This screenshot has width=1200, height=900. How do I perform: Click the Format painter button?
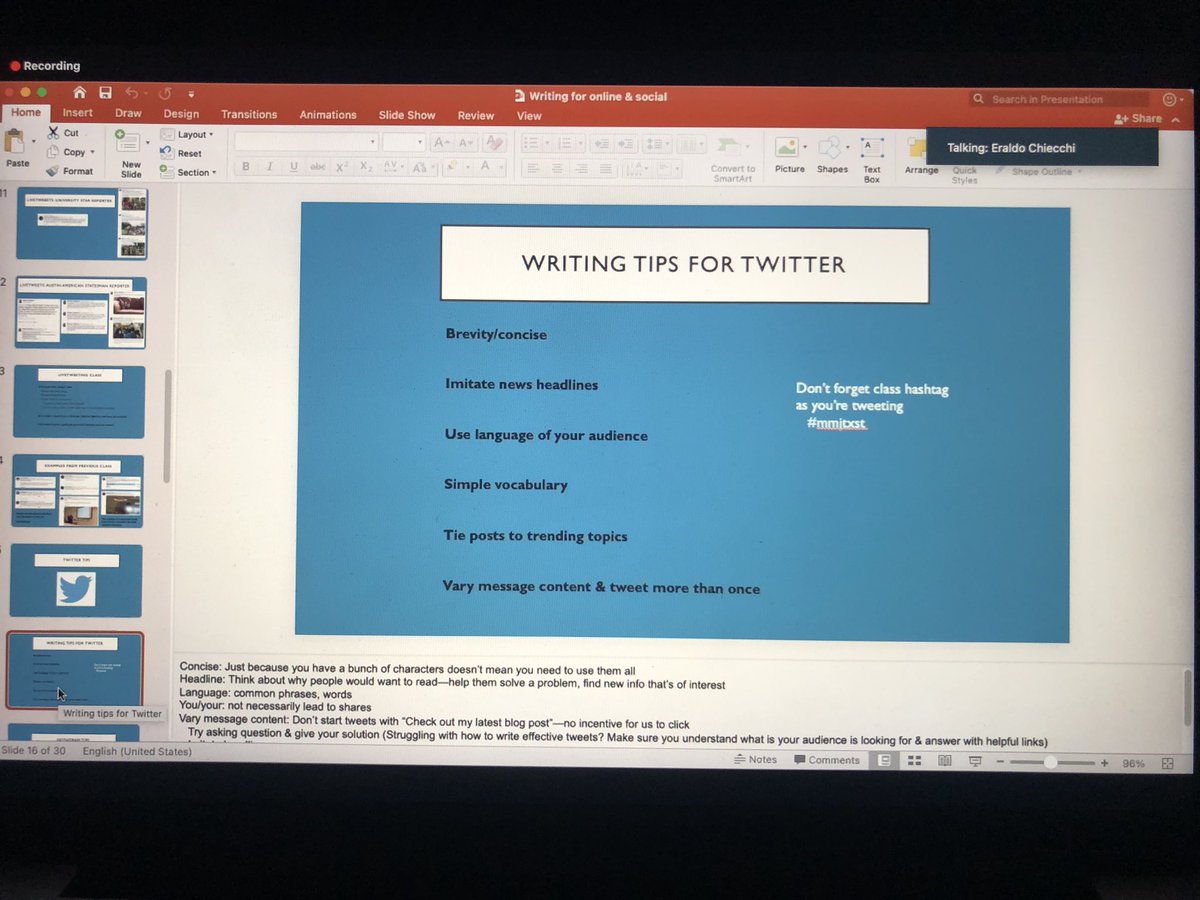point(69,171)
